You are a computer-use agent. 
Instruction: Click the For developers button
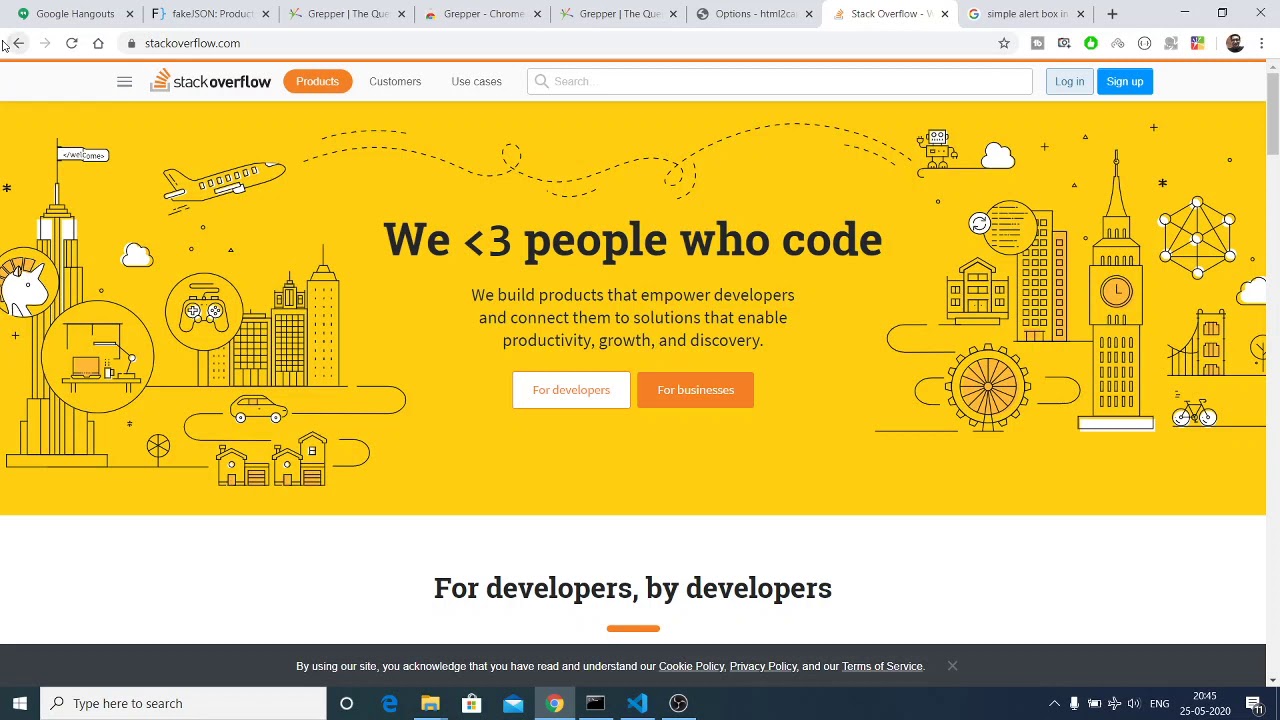(571, 390)
